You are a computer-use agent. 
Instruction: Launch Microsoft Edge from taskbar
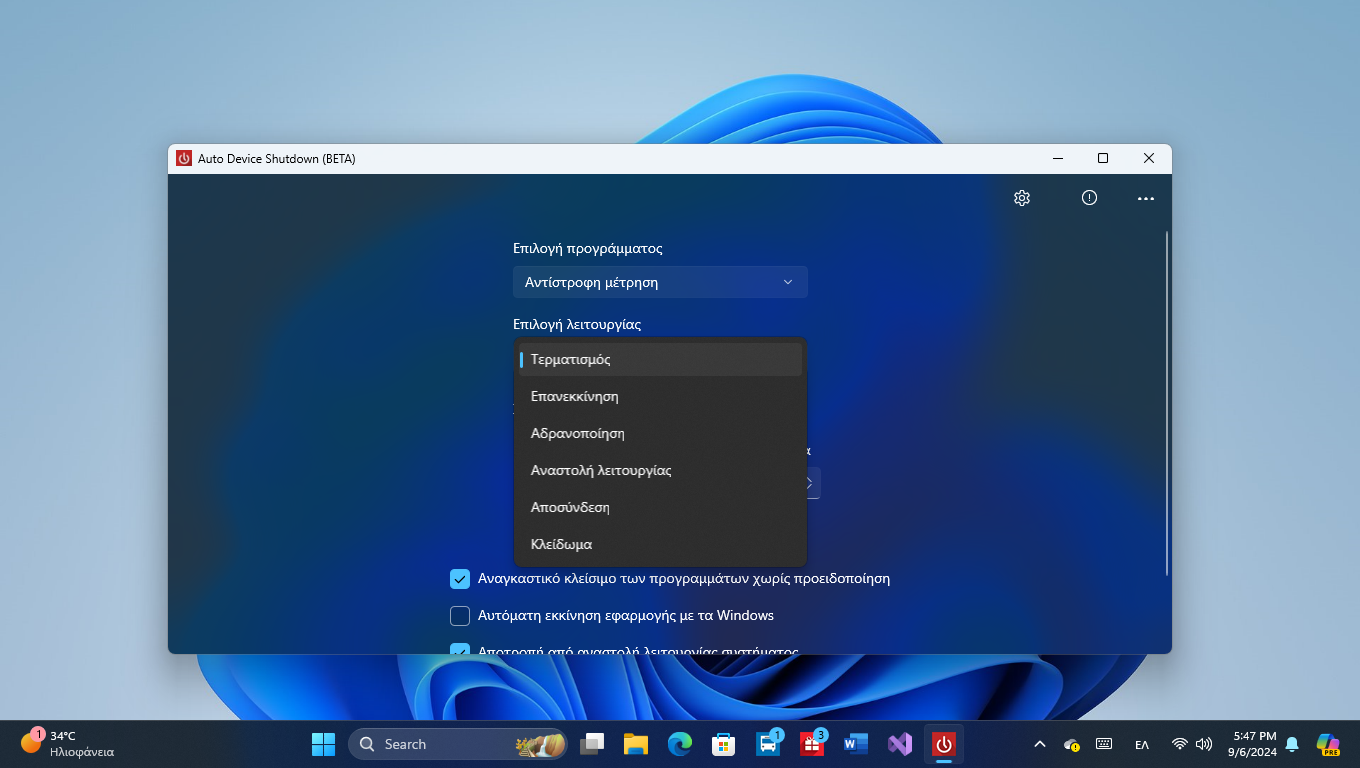[x=680, y=744]
